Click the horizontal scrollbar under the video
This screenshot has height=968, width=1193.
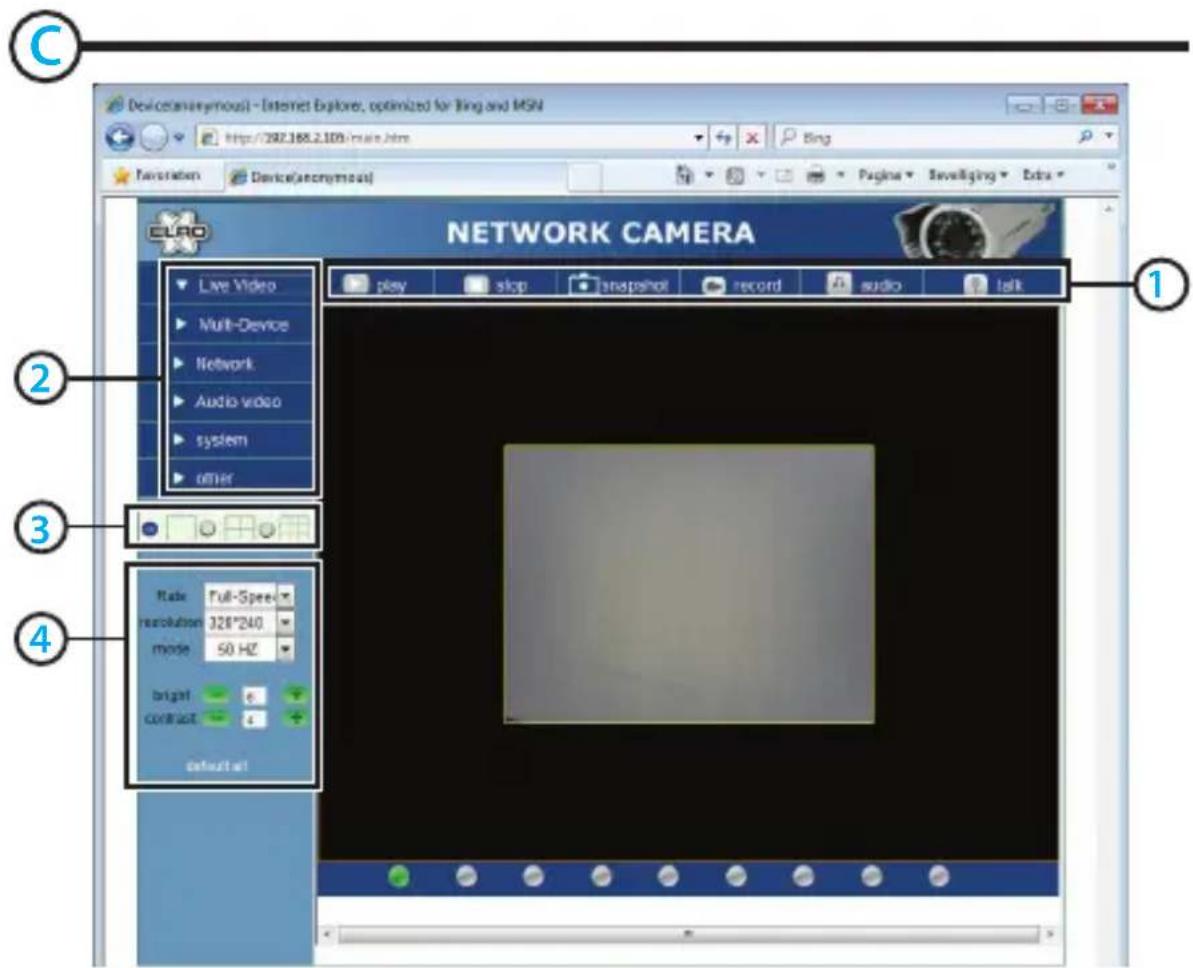click(x=688, y=933)
